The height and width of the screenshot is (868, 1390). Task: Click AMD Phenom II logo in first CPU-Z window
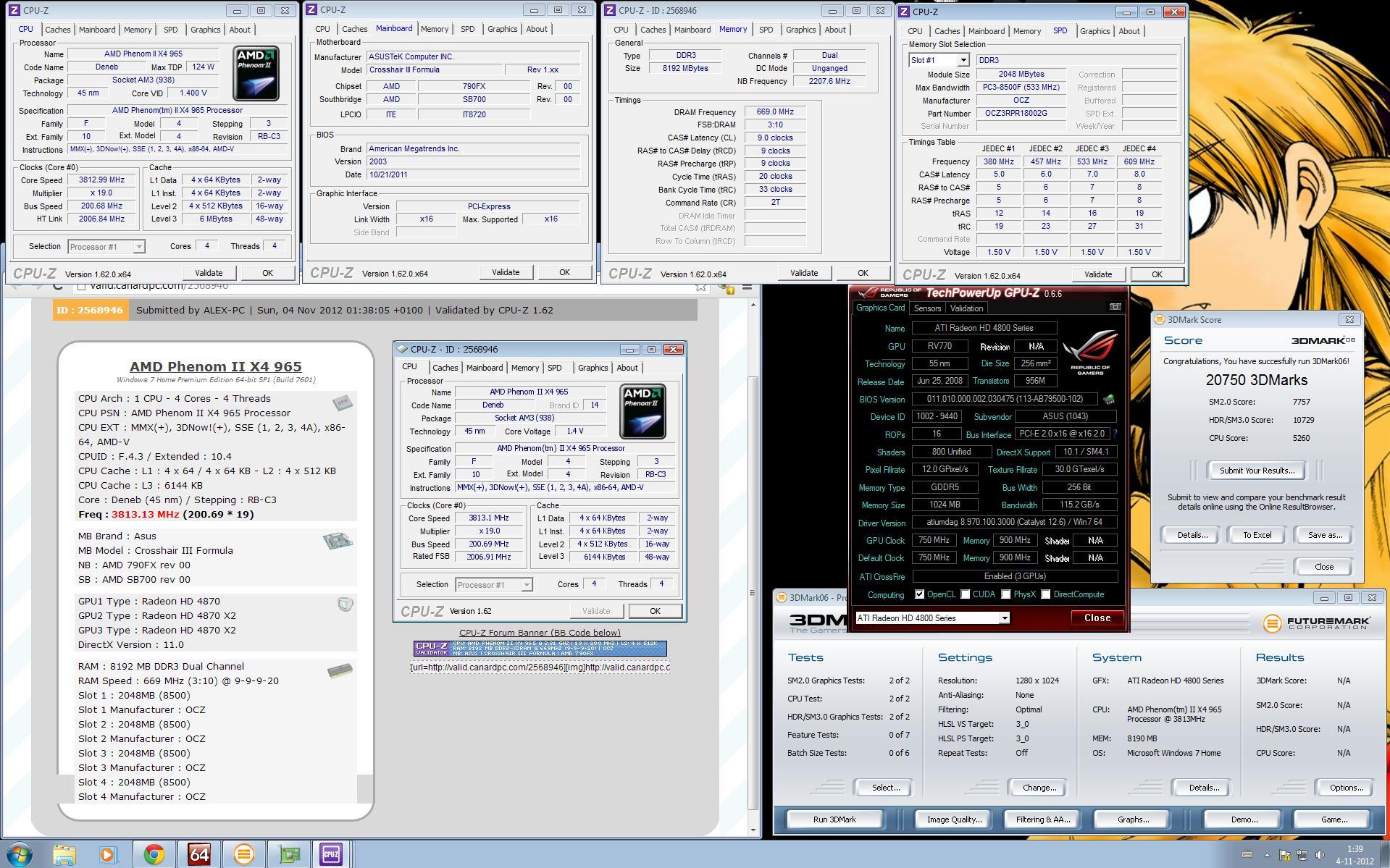coord(256,73)
